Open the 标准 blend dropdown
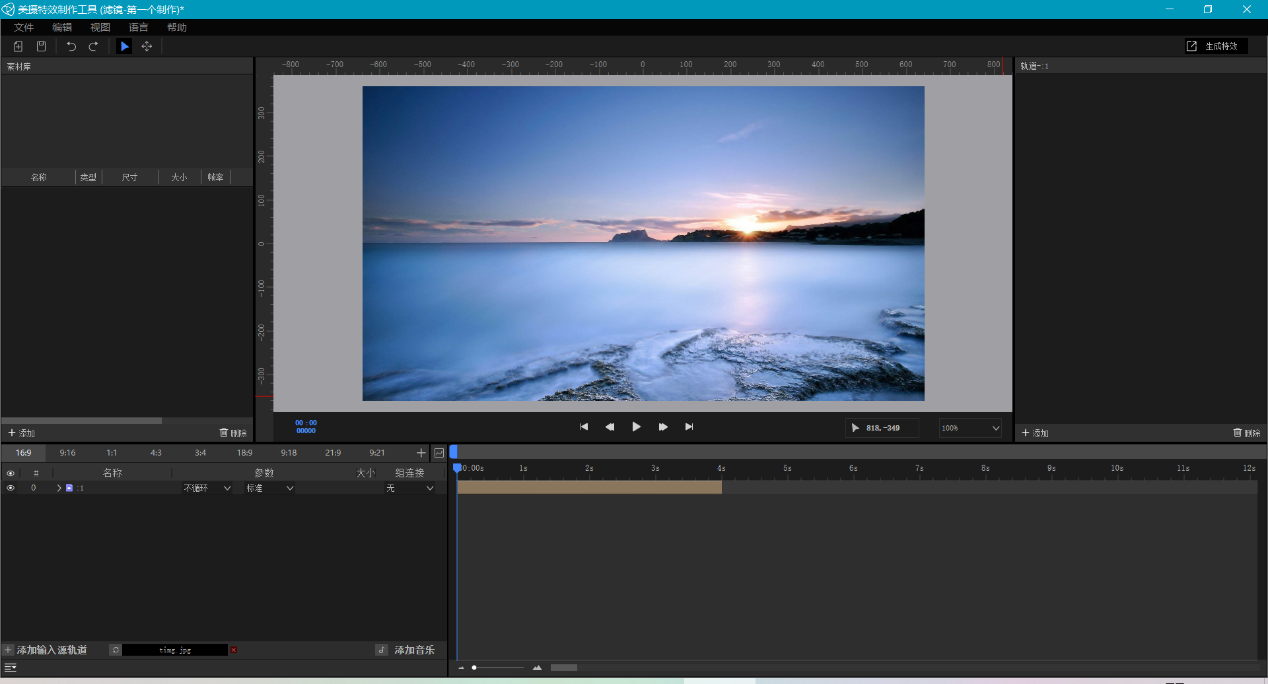The width and height of the screenshot is (1268, 684). (270, 488)
